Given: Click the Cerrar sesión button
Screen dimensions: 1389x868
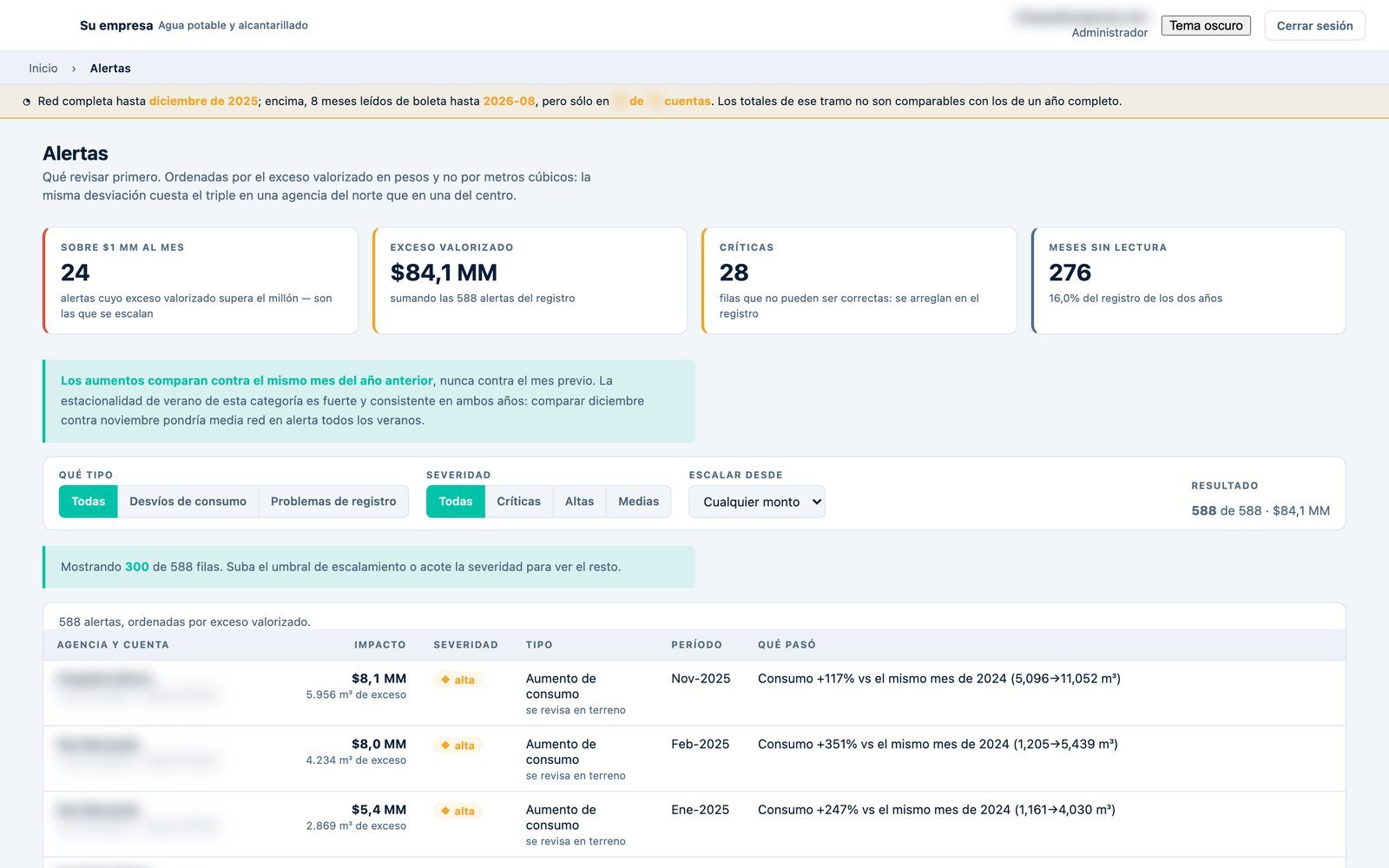Looking at the screenshot, I should 1314,26.
